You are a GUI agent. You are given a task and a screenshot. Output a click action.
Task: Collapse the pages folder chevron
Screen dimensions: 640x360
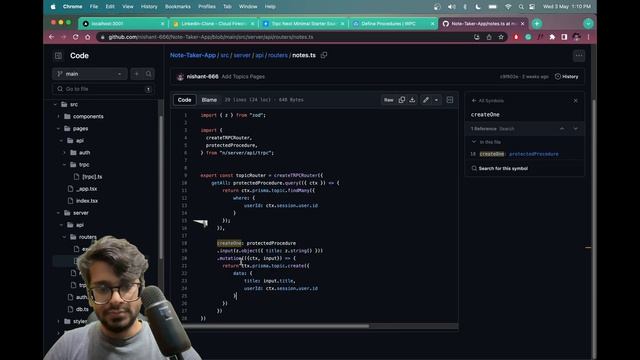58,129
